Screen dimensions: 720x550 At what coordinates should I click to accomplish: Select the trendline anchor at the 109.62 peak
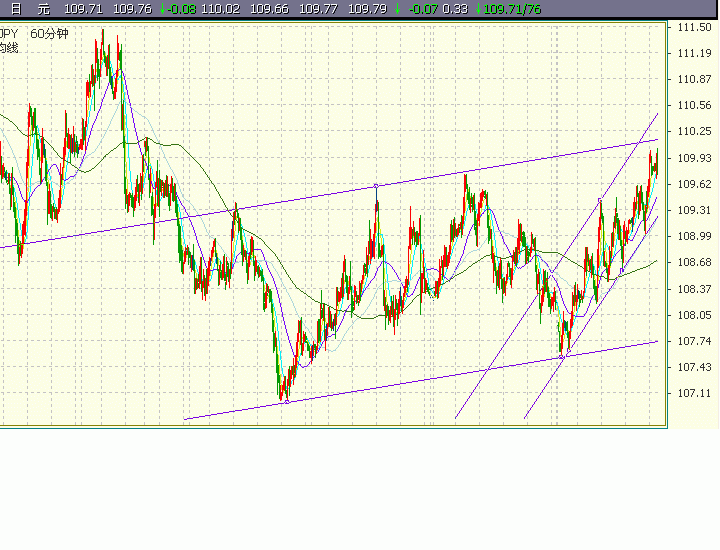(376, 186)
